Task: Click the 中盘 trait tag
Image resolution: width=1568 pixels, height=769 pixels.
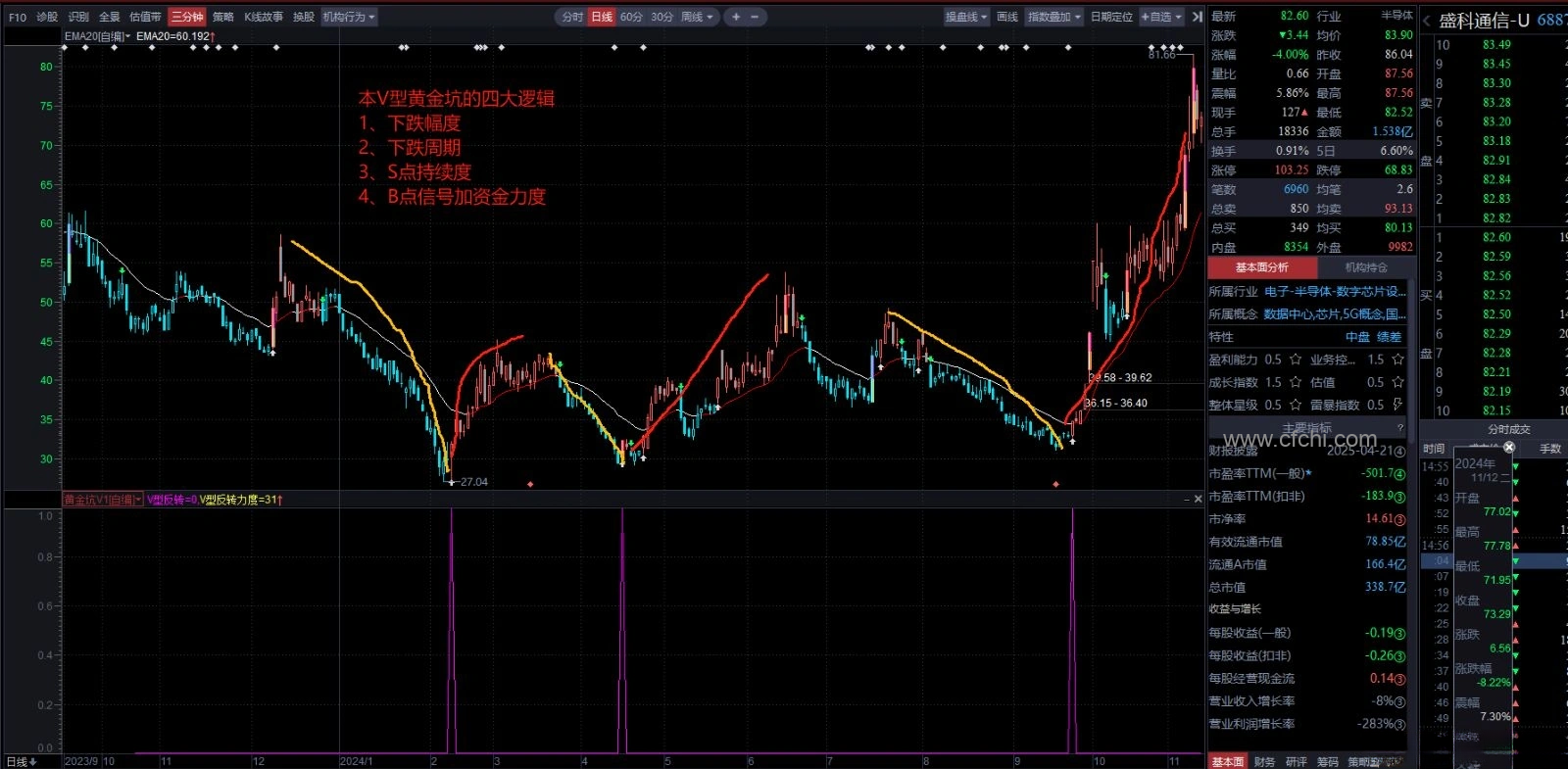Action: click(x=1357, y=337)
